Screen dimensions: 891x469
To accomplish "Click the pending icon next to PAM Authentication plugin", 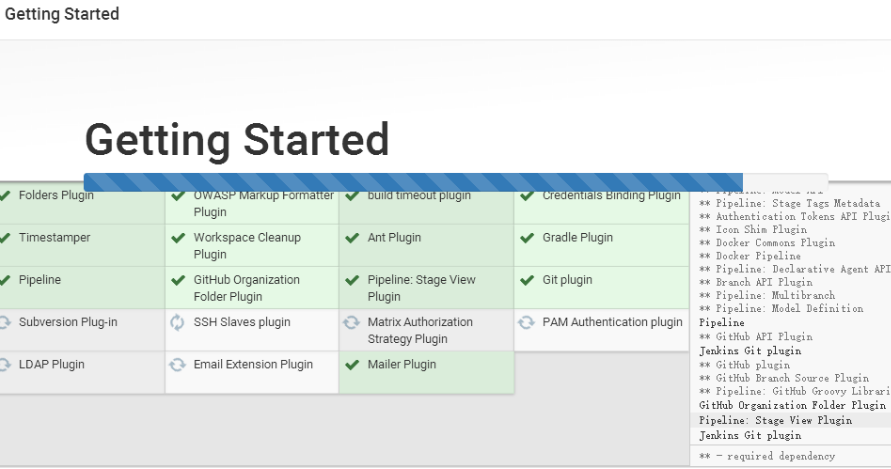I will [x=526, y=322].
